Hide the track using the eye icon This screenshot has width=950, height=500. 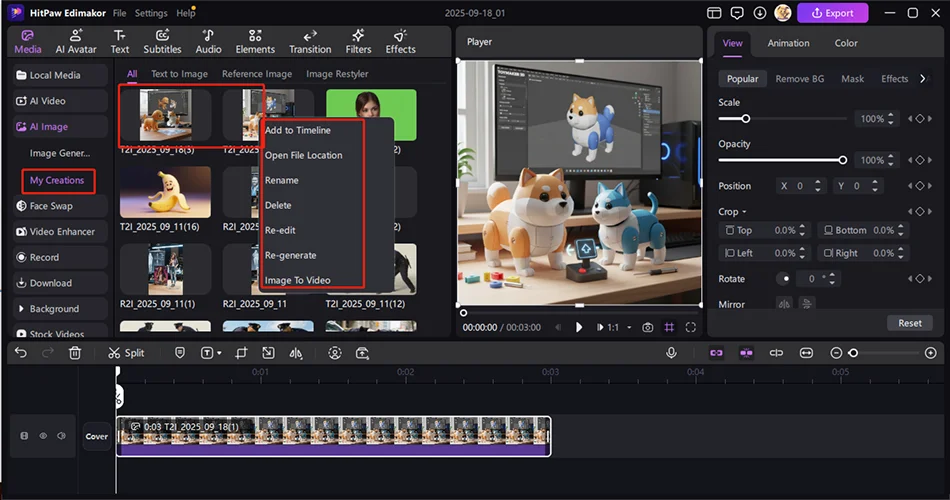click(43, 436)
